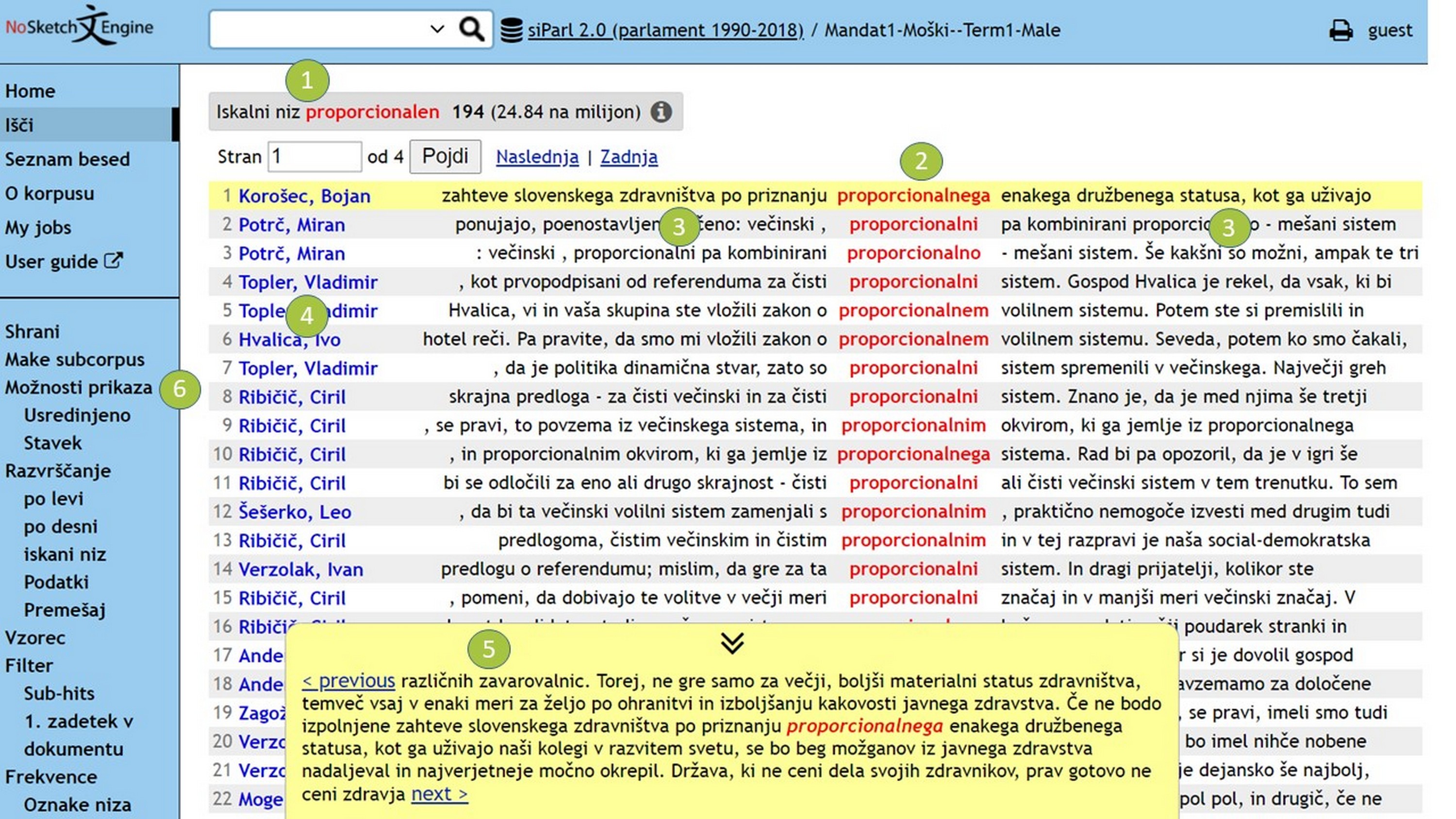Screen dimensions: 1456x819
Task: Click the highlighted word proporcionalnega in row 1
Action: (914, 195)
